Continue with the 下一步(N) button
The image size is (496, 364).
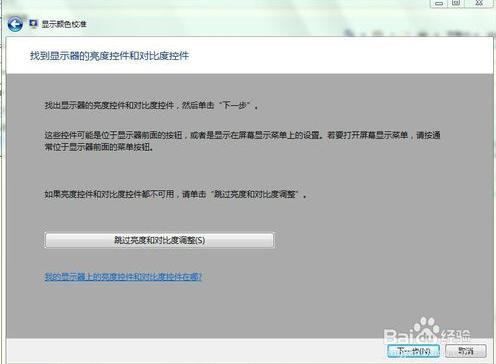(413, 351)
